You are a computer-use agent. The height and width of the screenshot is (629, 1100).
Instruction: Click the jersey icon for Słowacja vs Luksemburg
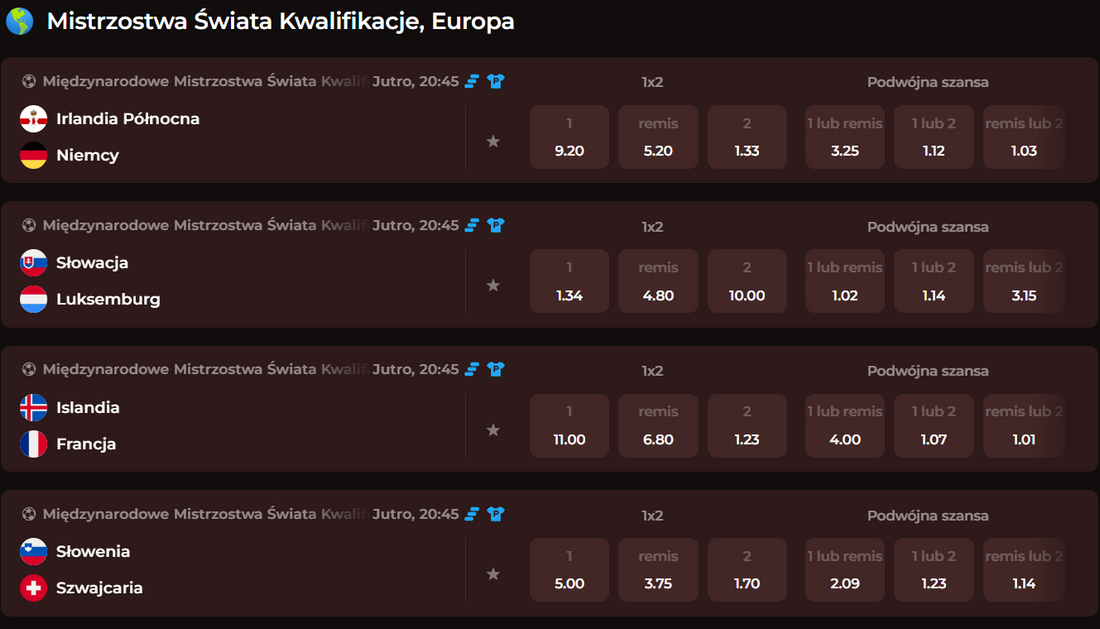(496, 226)
